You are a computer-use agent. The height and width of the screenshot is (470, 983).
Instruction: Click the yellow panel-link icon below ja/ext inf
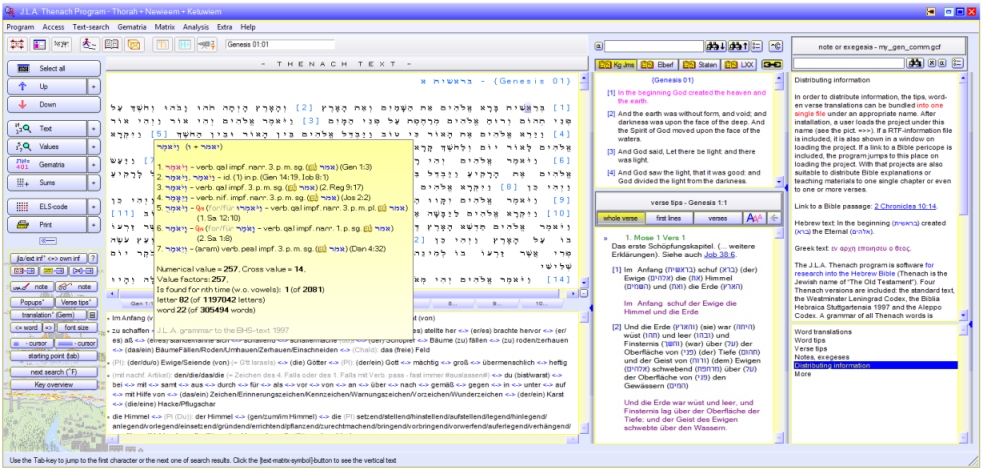tap(55, 271)
